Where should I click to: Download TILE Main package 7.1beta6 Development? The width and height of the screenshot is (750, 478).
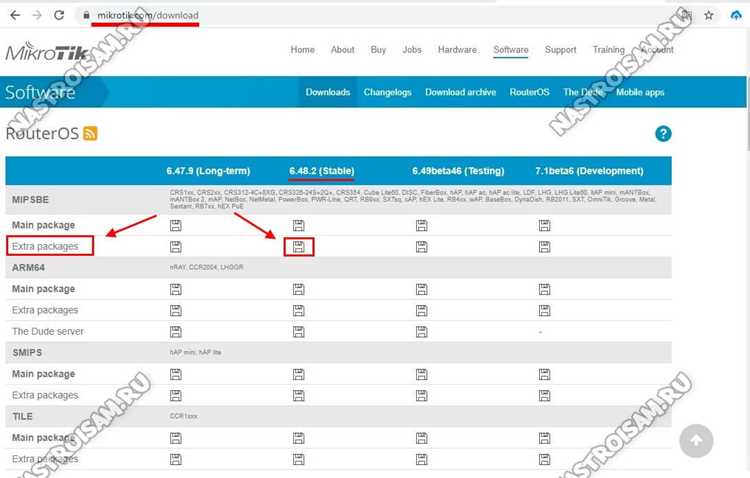coord(544,438)
